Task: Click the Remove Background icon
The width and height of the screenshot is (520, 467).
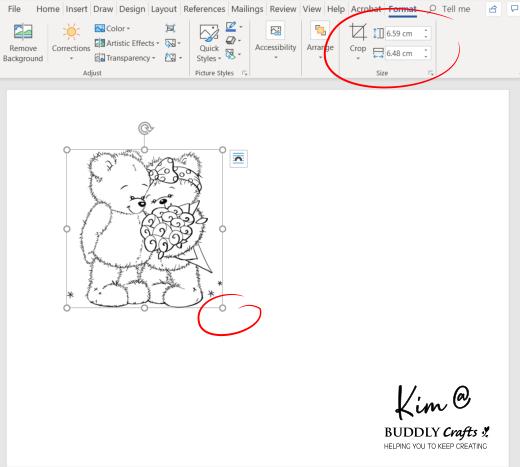Action: (23, 32)
